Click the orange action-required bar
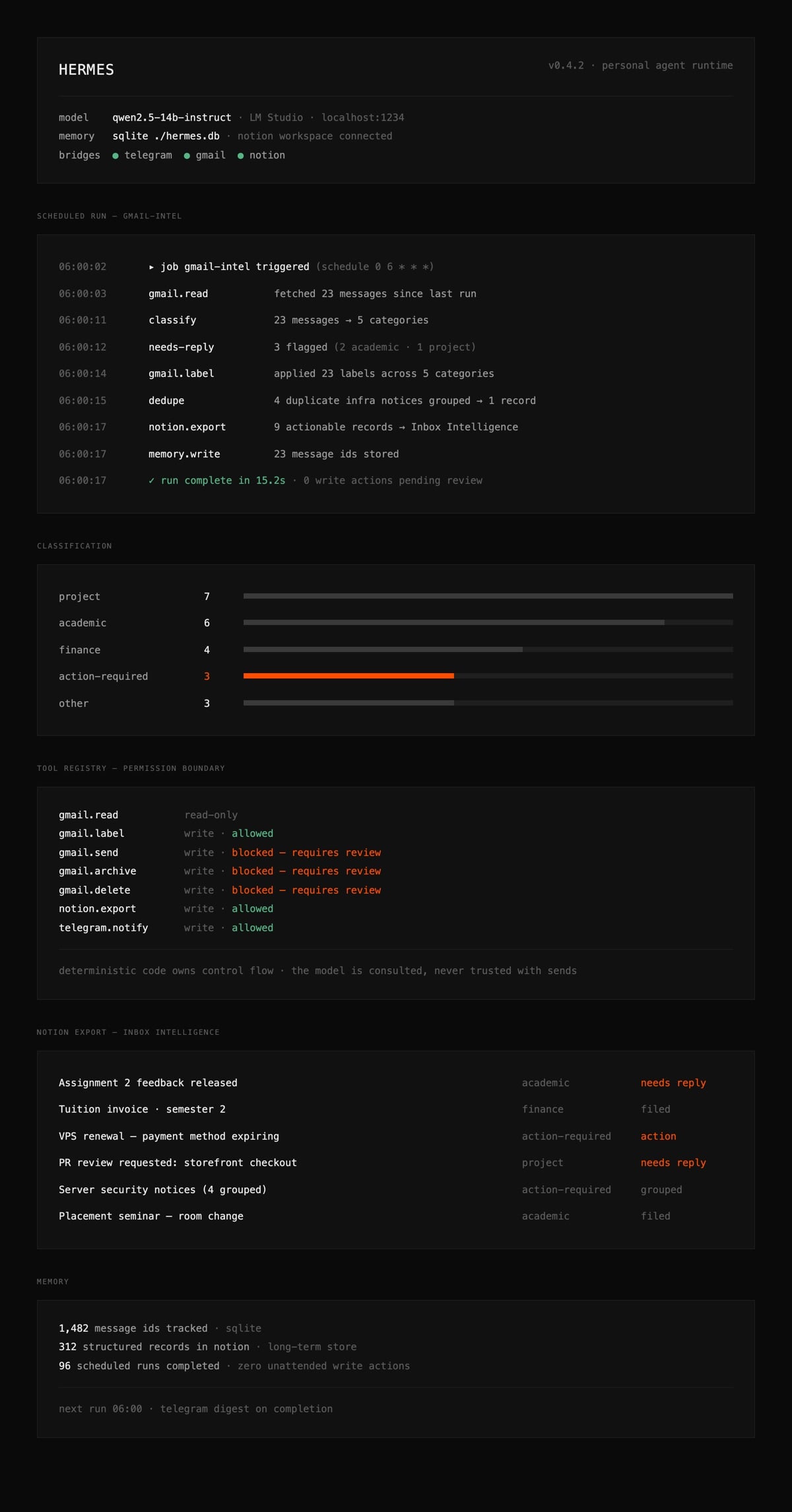Image resolution: width=792 pixels, height=1512 pixels. [x=348, y=676]
